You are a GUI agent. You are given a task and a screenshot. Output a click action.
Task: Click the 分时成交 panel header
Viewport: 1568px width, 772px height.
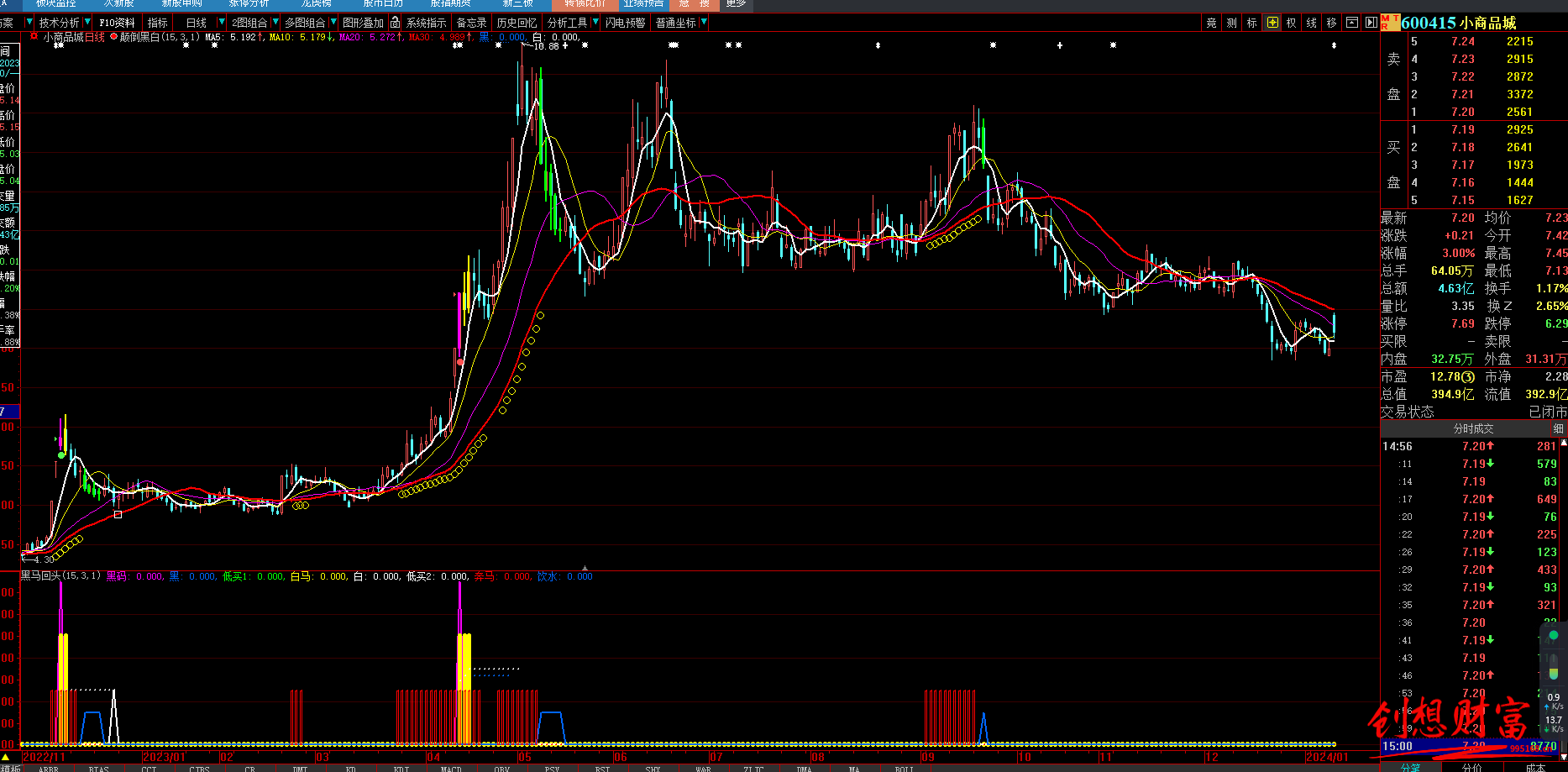pos(1473,428)
